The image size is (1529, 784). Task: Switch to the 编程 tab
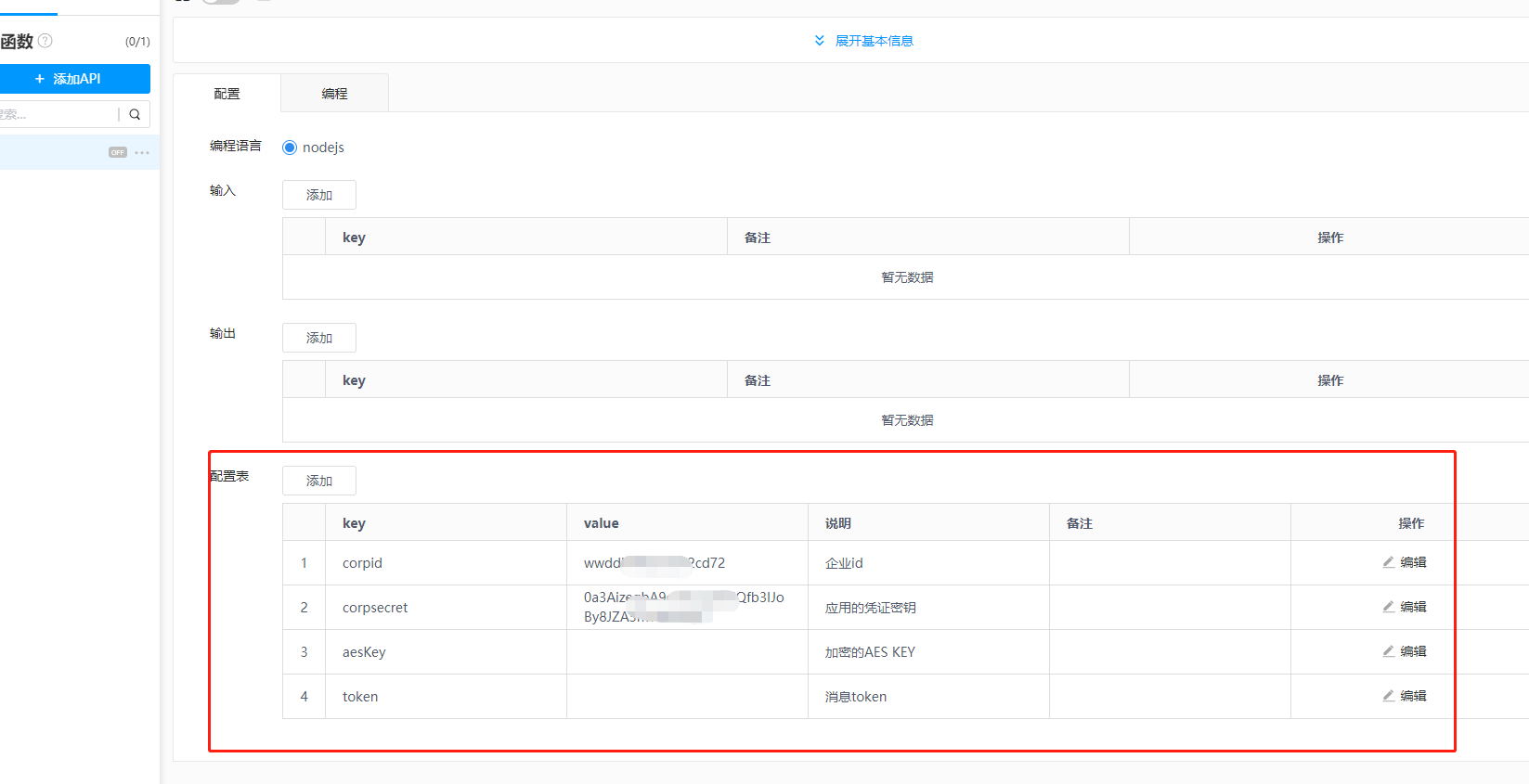click(334, 94)
